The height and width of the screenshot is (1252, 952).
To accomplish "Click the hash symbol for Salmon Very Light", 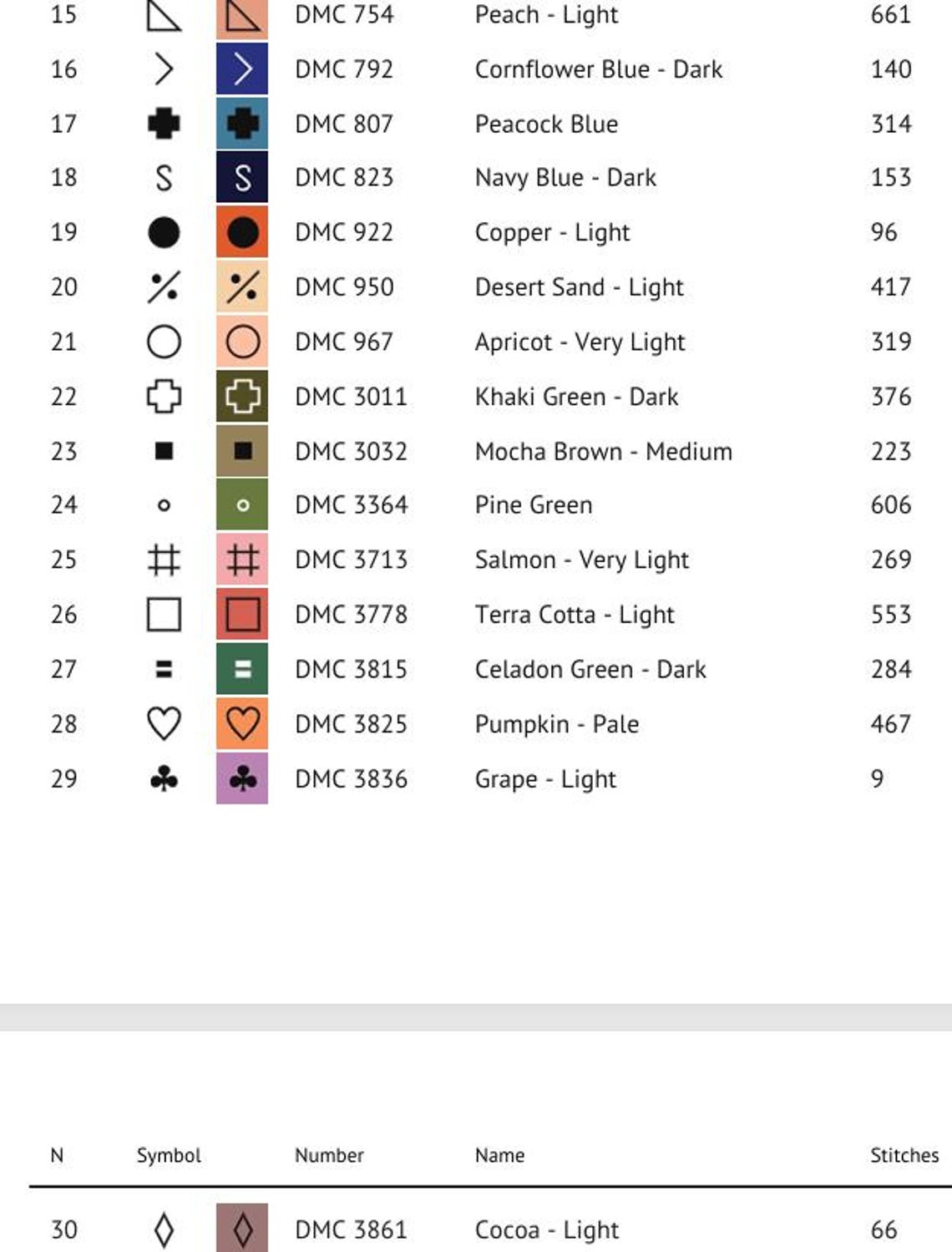I will [164, 560].
